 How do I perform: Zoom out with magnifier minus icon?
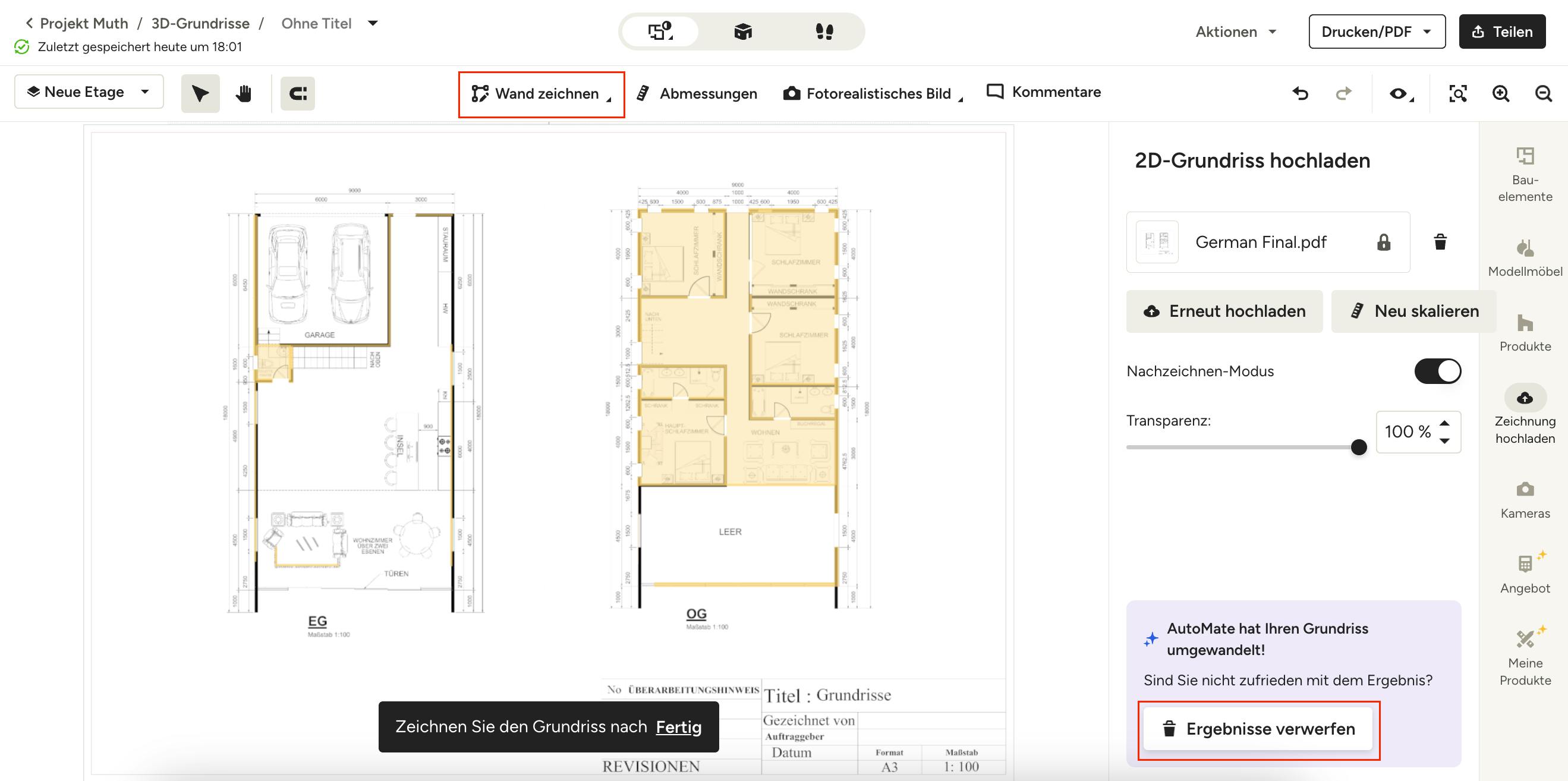click(1543, 93)
